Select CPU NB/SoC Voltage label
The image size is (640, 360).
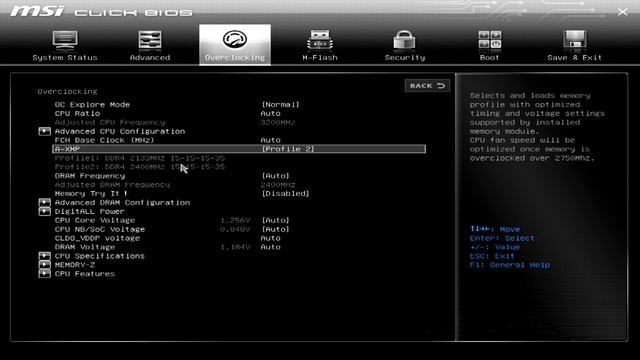[x=100, y=229]
